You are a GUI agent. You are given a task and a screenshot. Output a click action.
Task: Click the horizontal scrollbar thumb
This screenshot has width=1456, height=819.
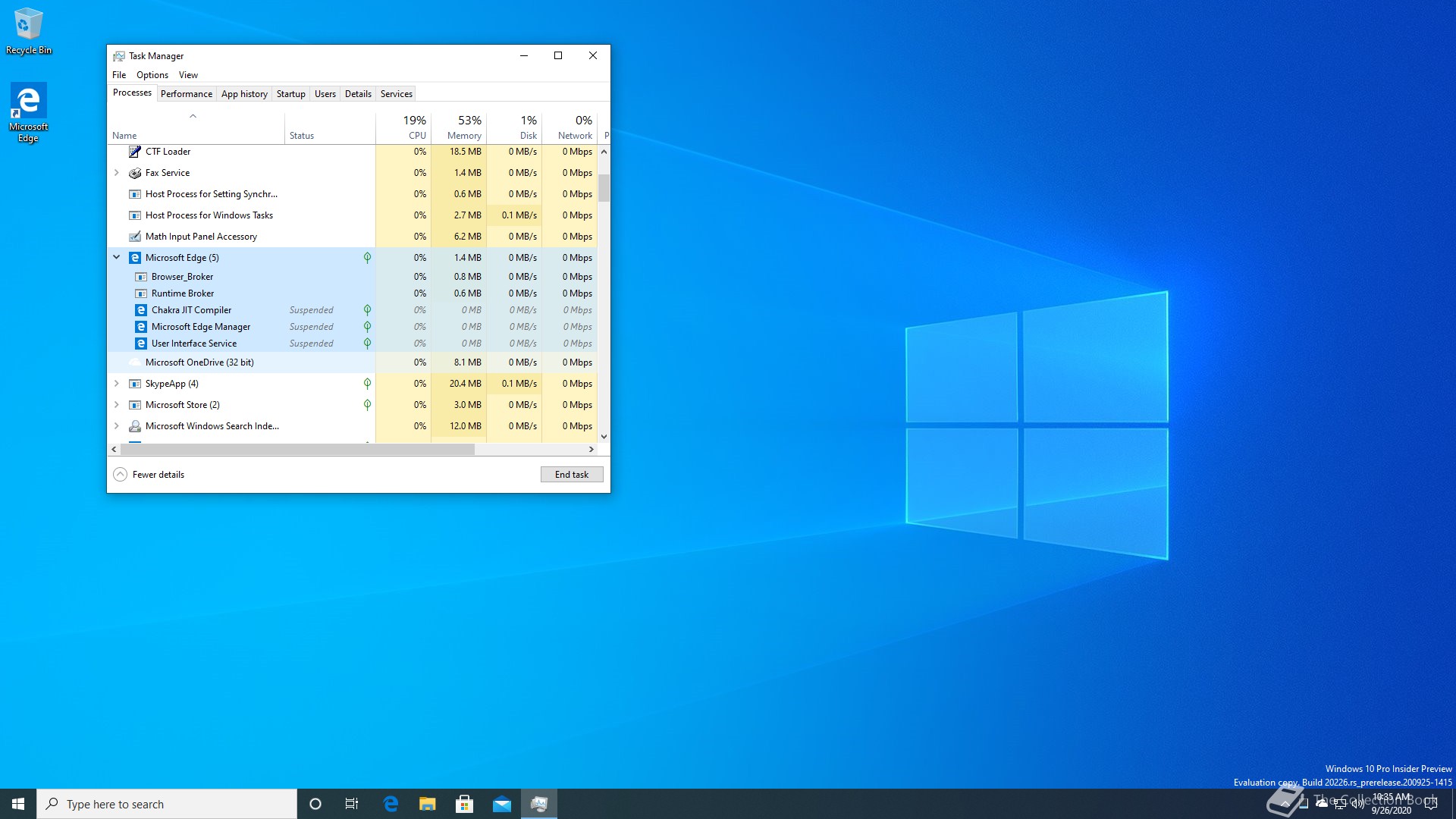[297, 450]
